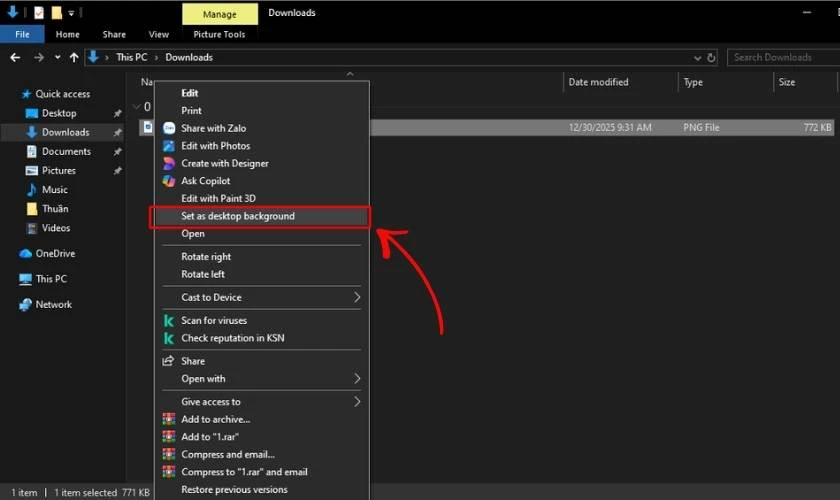Open the File ribbon tab
This screenshot has height=500, width=840.
tap(22, 34)
